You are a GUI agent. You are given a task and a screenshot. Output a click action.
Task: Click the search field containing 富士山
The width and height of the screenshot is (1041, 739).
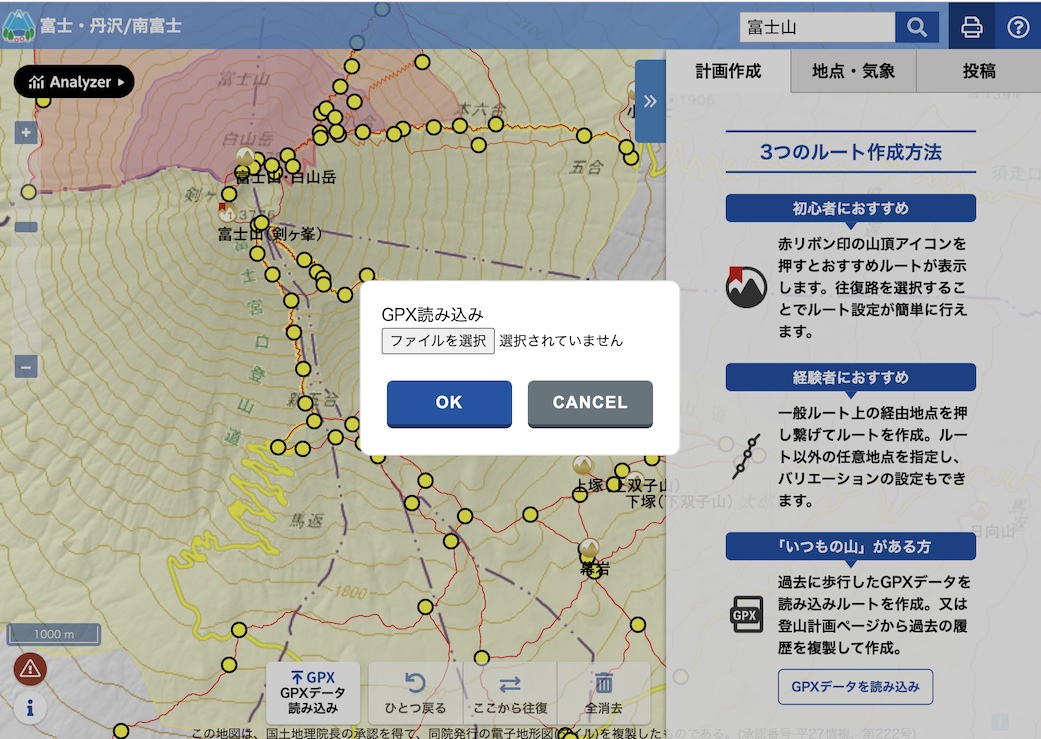point(817,27)
